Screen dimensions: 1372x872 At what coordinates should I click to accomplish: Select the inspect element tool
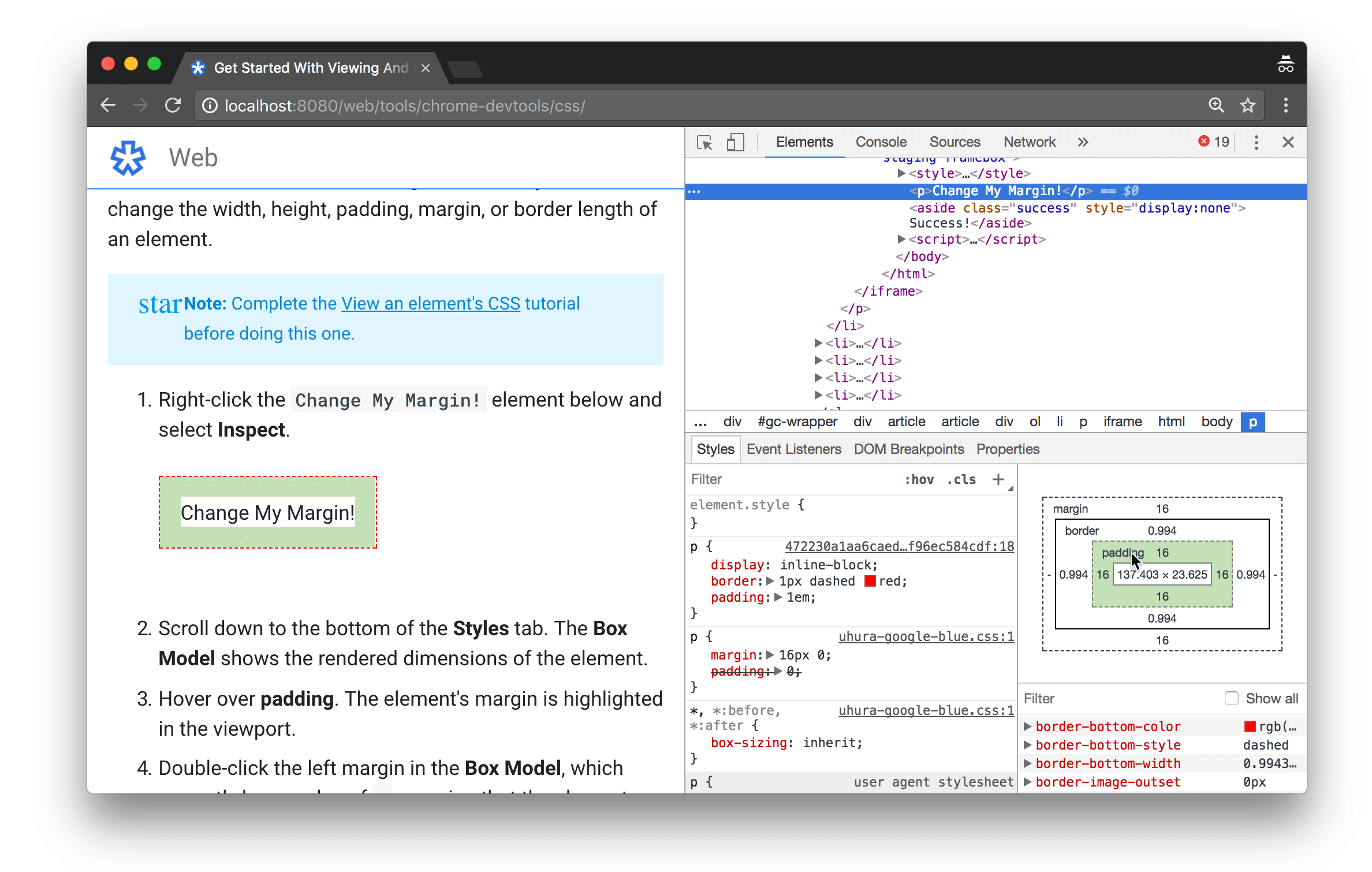(x=704, y=142)
